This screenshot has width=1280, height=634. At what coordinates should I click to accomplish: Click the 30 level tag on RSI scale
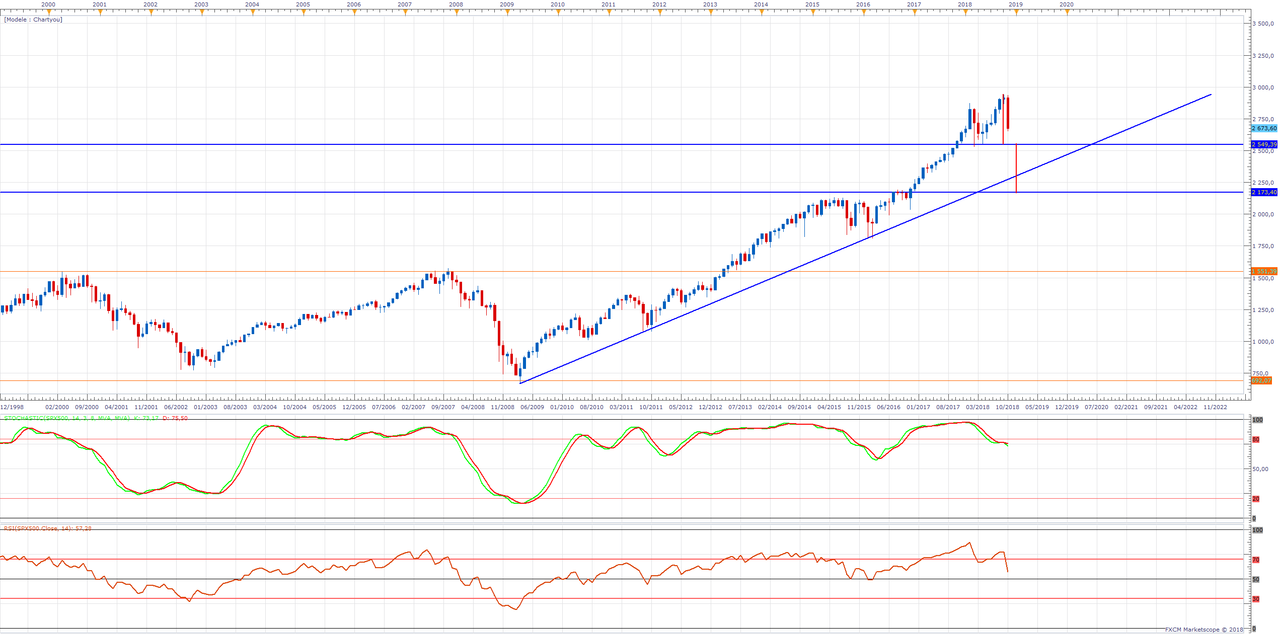click(x=1255, y=599)
